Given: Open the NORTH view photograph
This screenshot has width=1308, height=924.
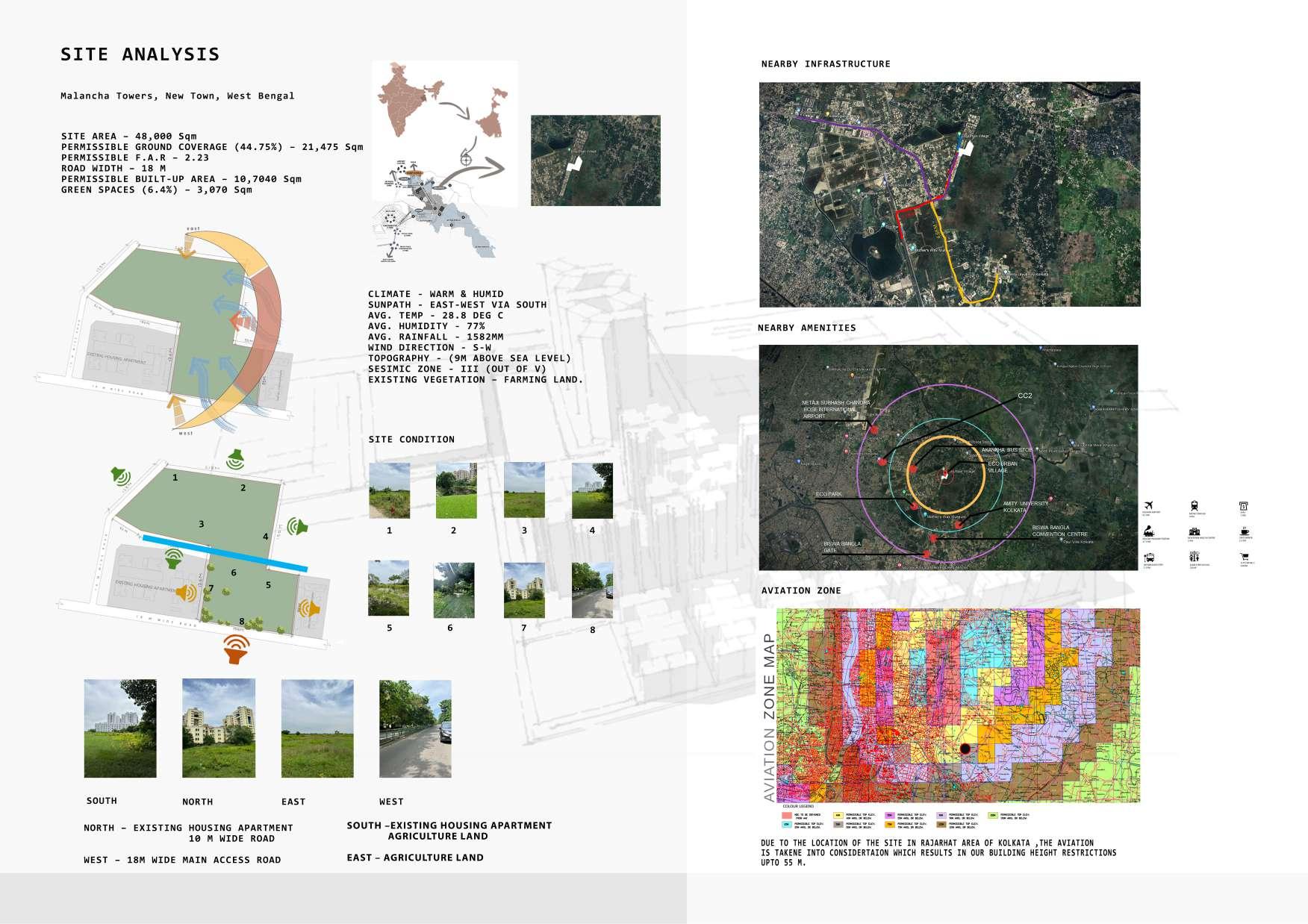Looking at the screenshot, I should 219,728.
